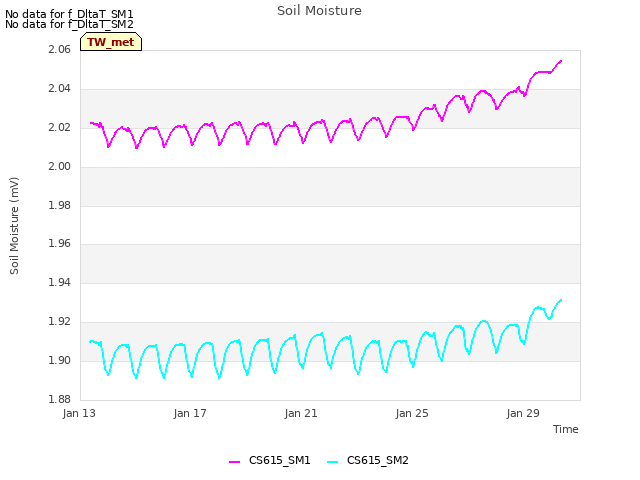Click the start point of cyan SM2 line
The height and width of the screenshot is (480, 640).
click(90, 342)
